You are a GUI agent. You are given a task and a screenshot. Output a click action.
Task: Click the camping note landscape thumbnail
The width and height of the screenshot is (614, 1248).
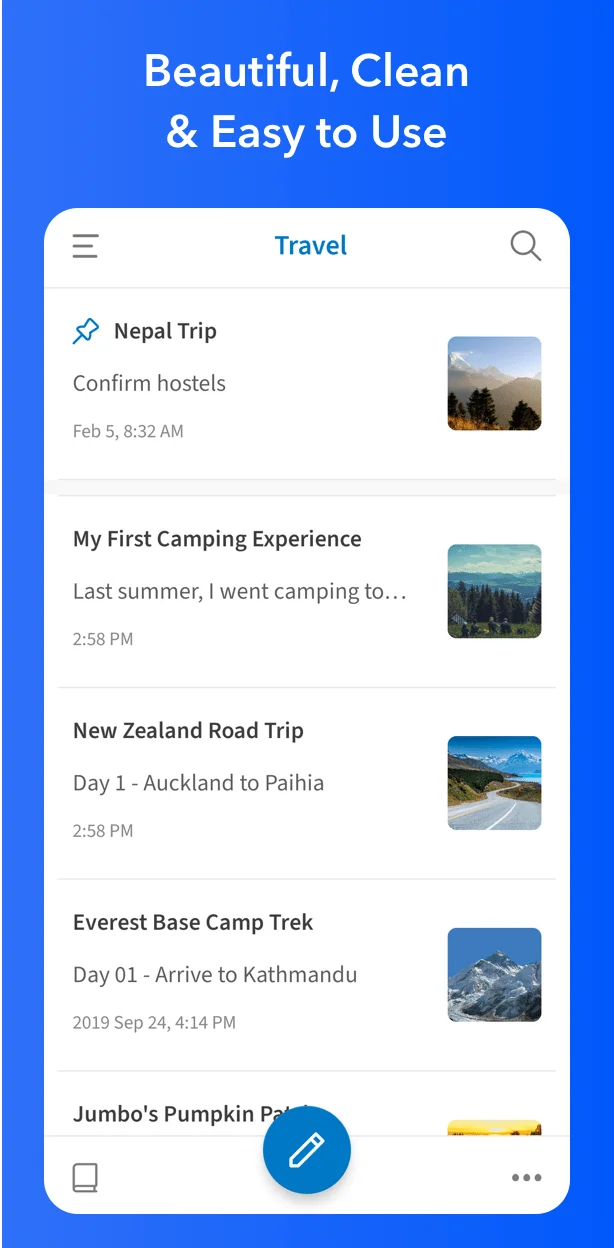494,592
